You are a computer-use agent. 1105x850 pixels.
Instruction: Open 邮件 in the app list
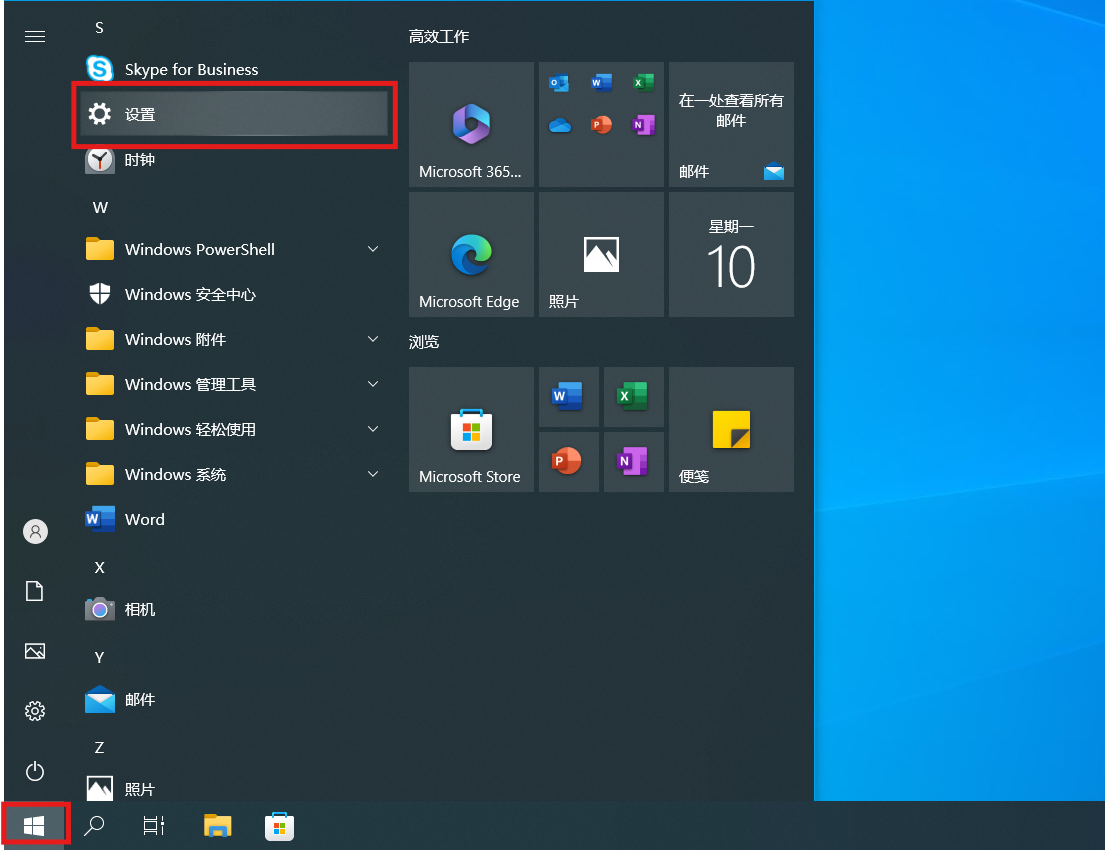click(x=233, y=699)
